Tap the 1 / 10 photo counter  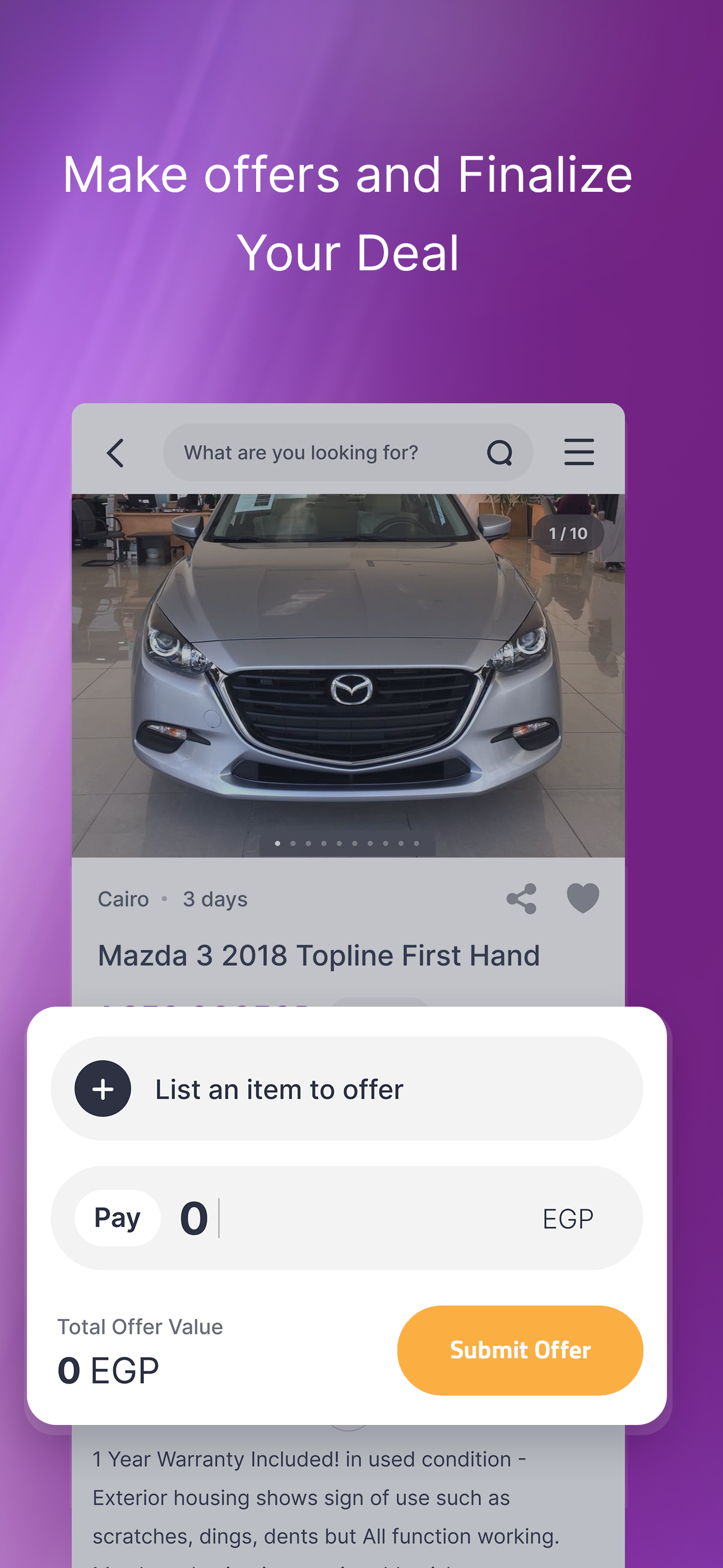pyautogui.click(x=568, y=534)
